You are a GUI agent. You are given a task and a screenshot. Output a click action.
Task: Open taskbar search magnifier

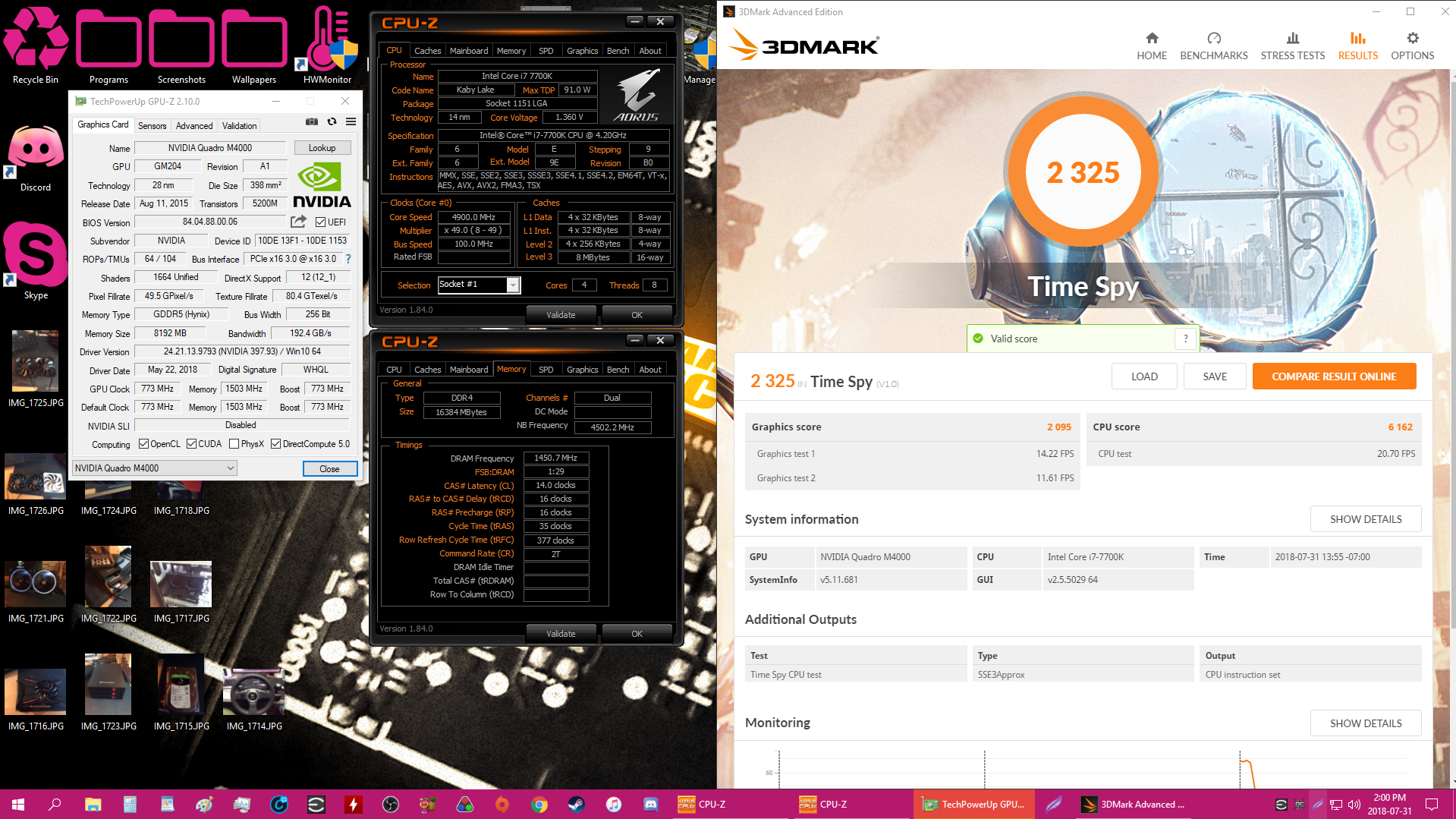[x=55, y=804]
